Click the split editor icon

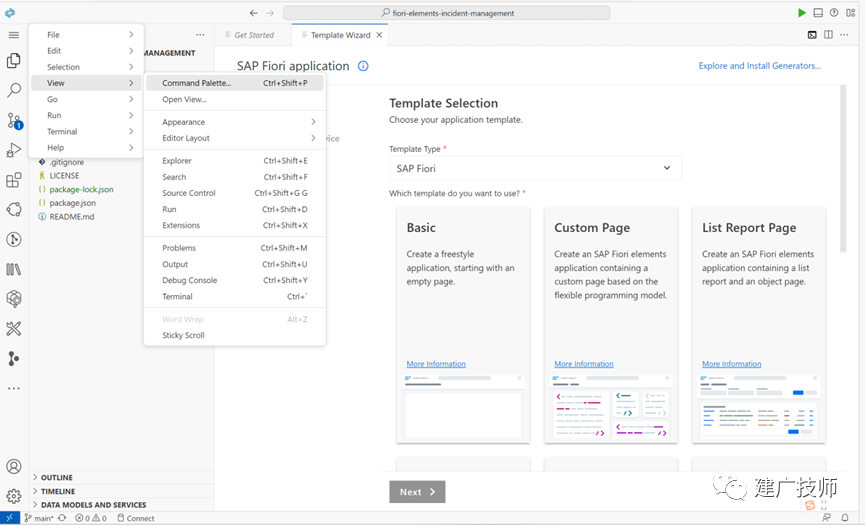coord(828,35)
